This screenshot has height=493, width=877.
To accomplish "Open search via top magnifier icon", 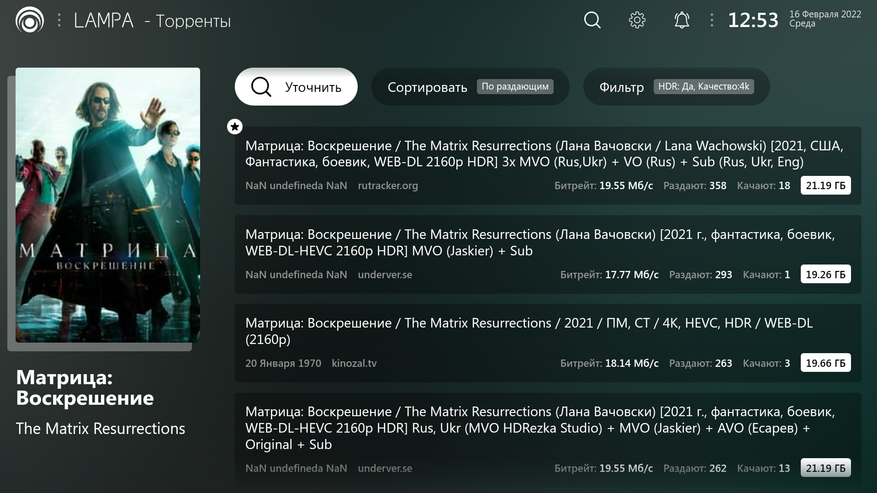I will pos(592,20).
